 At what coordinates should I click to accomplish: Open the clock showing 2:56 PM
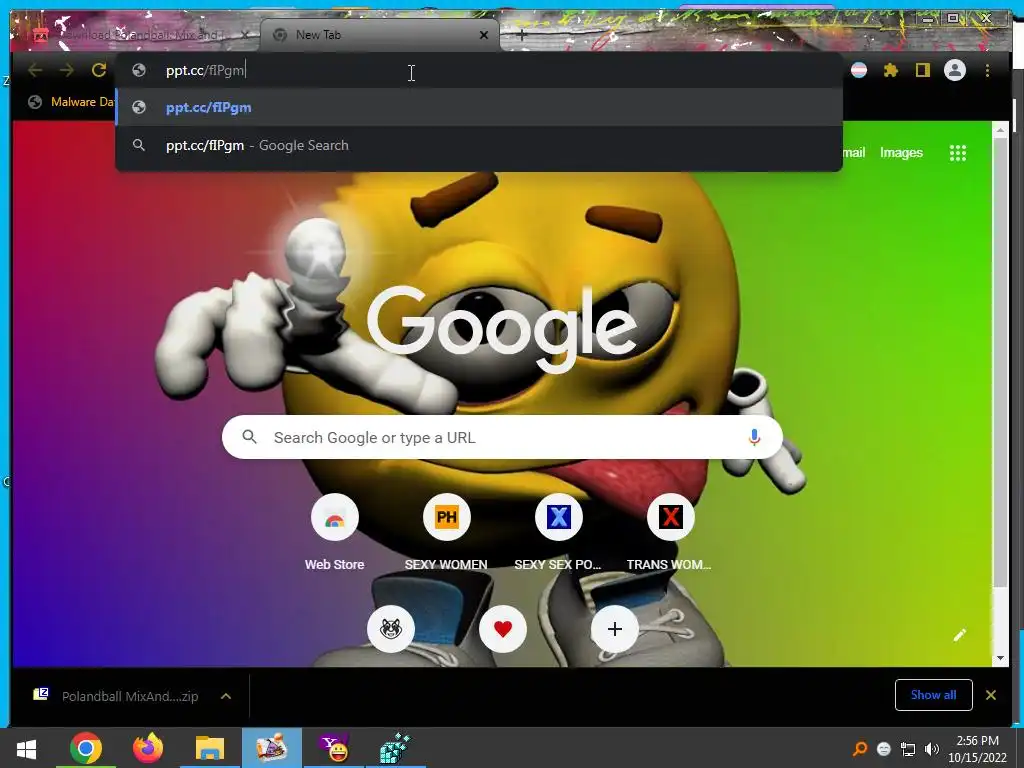click(977, 748)
